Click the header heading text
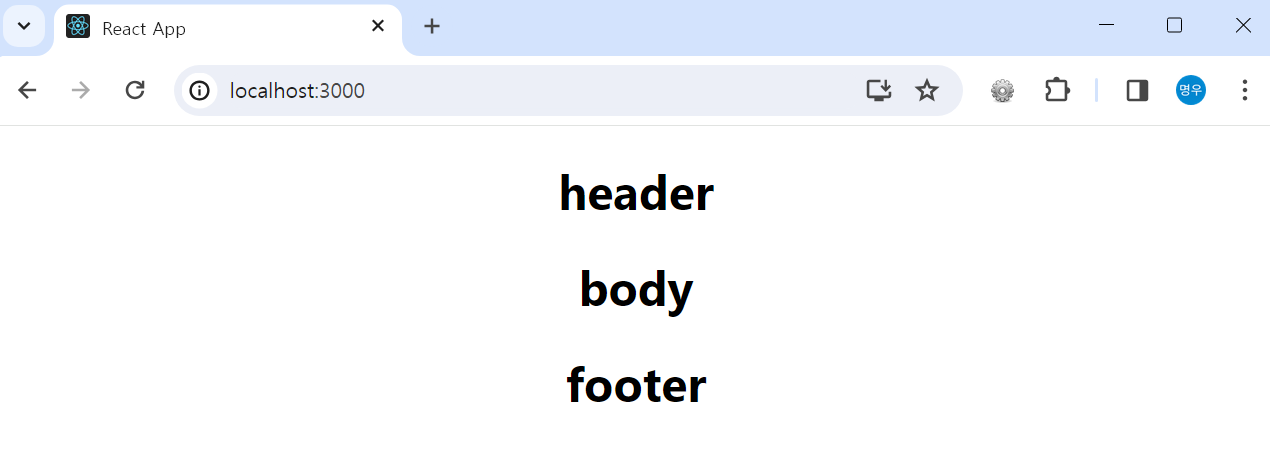Viewport: 1270px width, 455px height. pyautogui.click(x=636, y=193)
